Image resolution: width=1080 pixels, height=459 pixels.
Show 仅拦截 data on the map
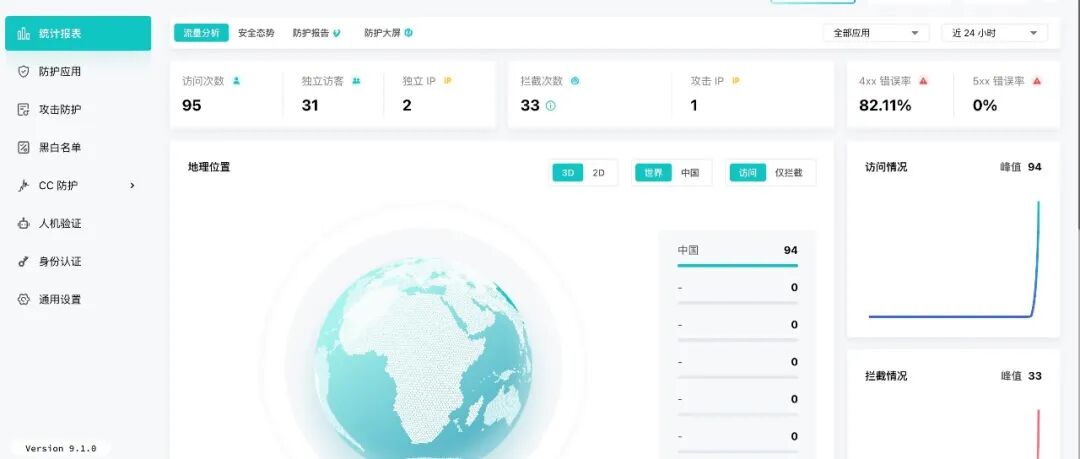coord(789,173)
